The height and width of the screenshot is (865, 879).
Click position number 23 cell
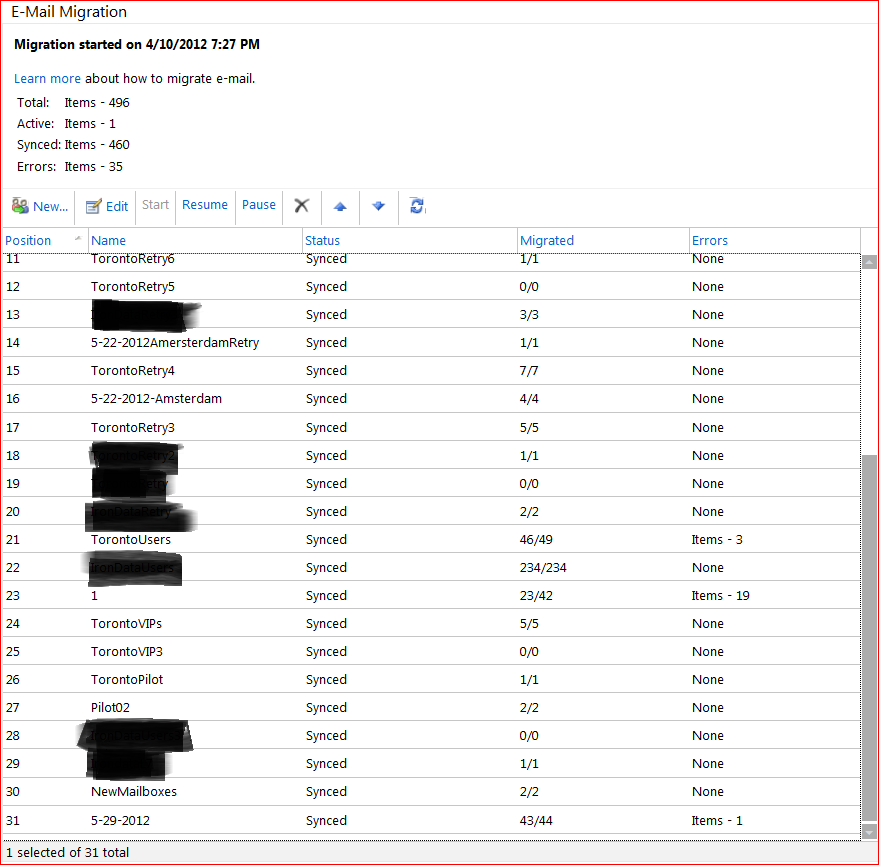click(13, 596)
